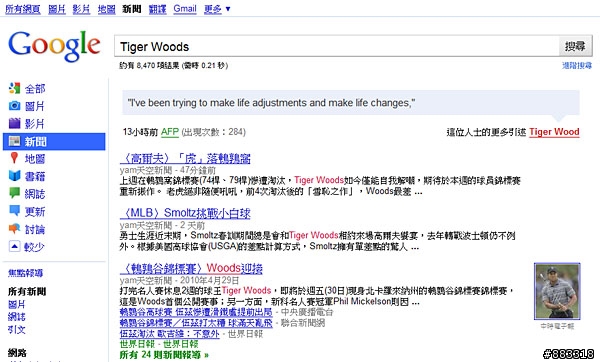
Task: Select the 書籍 text label in sidebar
Action: click(35, 176)
